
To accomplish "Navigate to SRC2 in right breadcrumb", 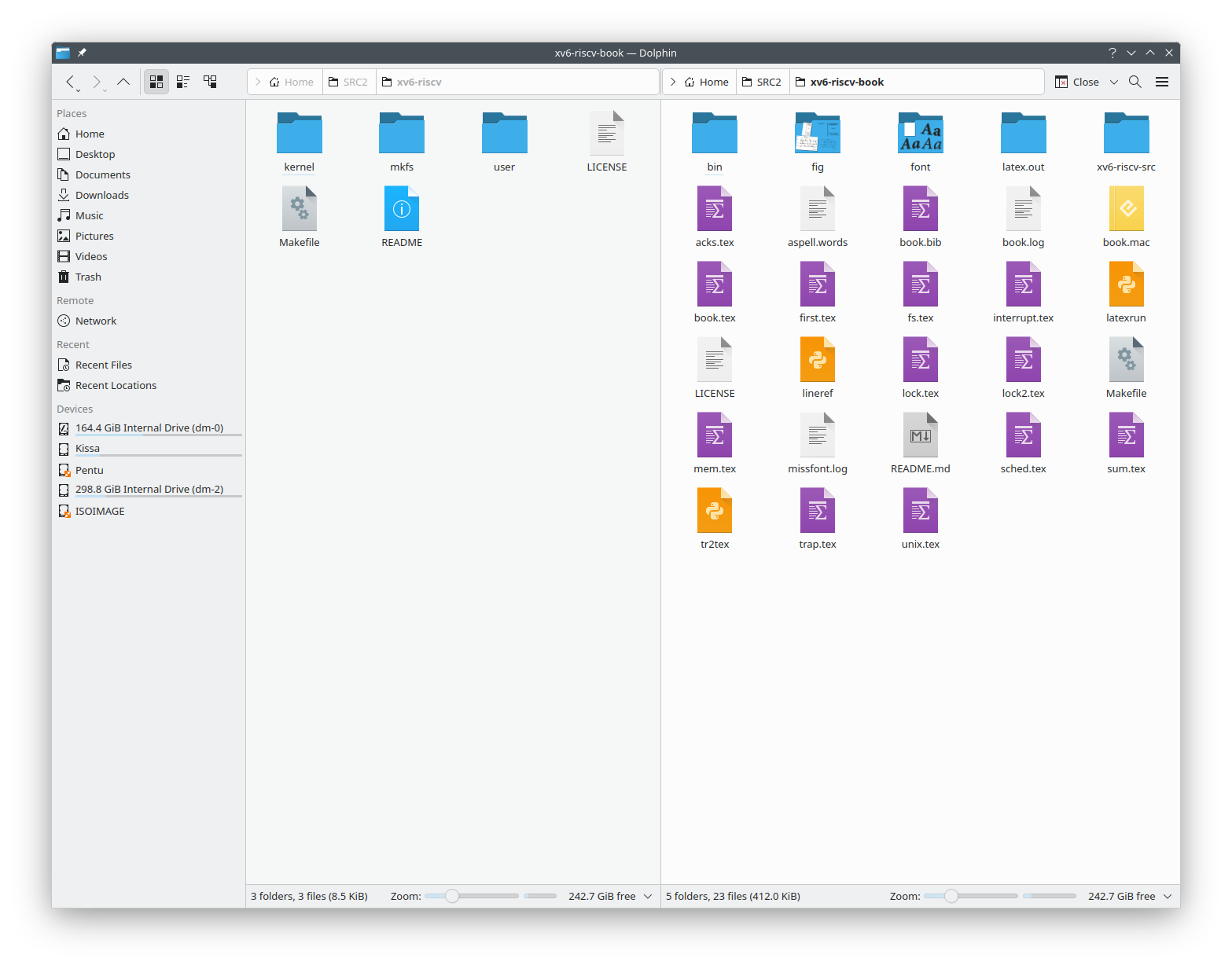I will click(x=763, y=82).
